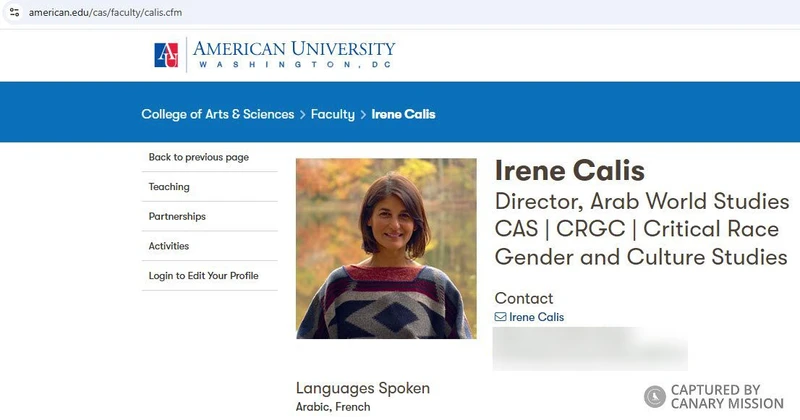Click the faculty profile photo

(386, 249)
